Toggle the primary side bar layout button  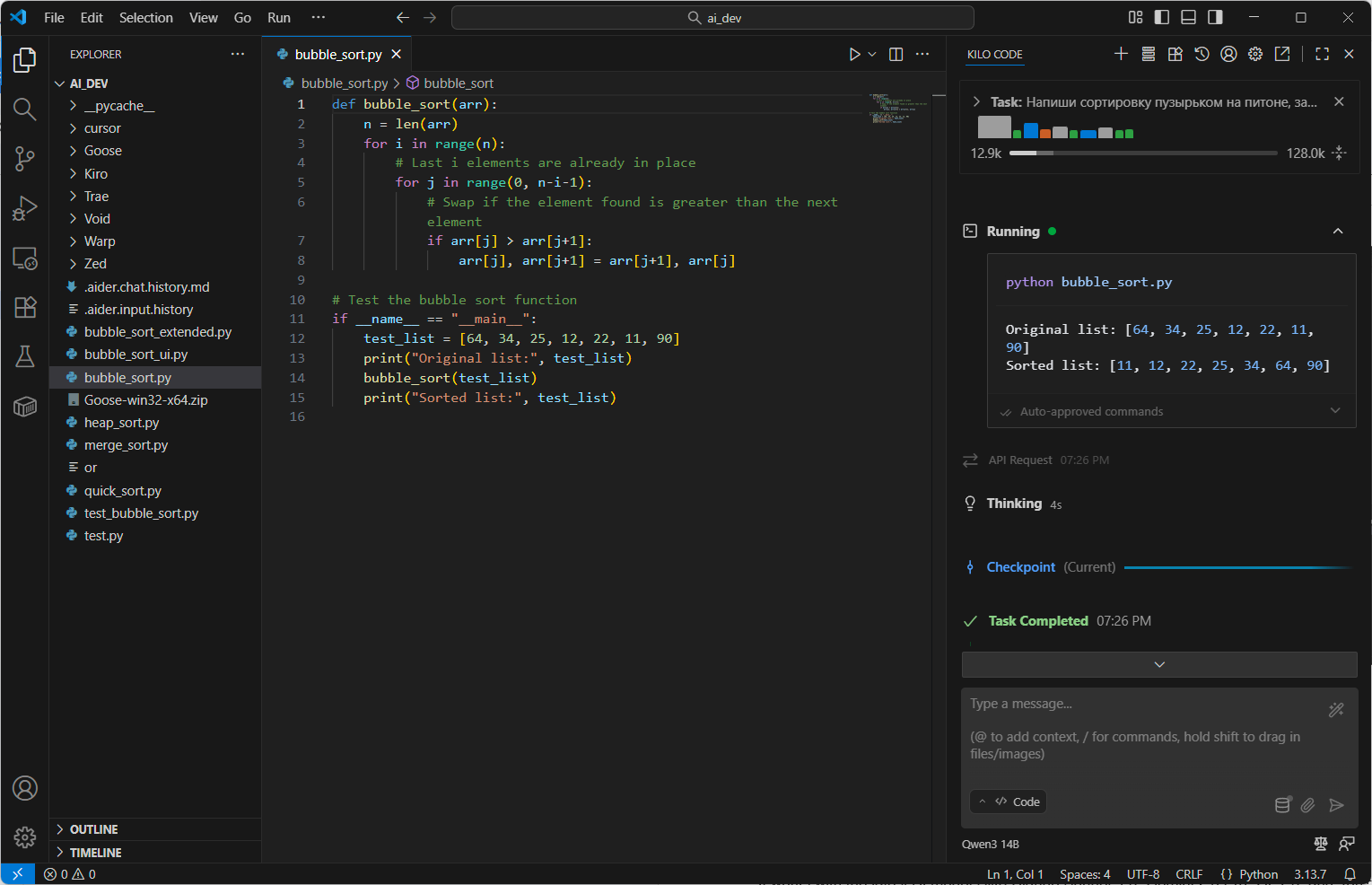[x=1162, y=17]
